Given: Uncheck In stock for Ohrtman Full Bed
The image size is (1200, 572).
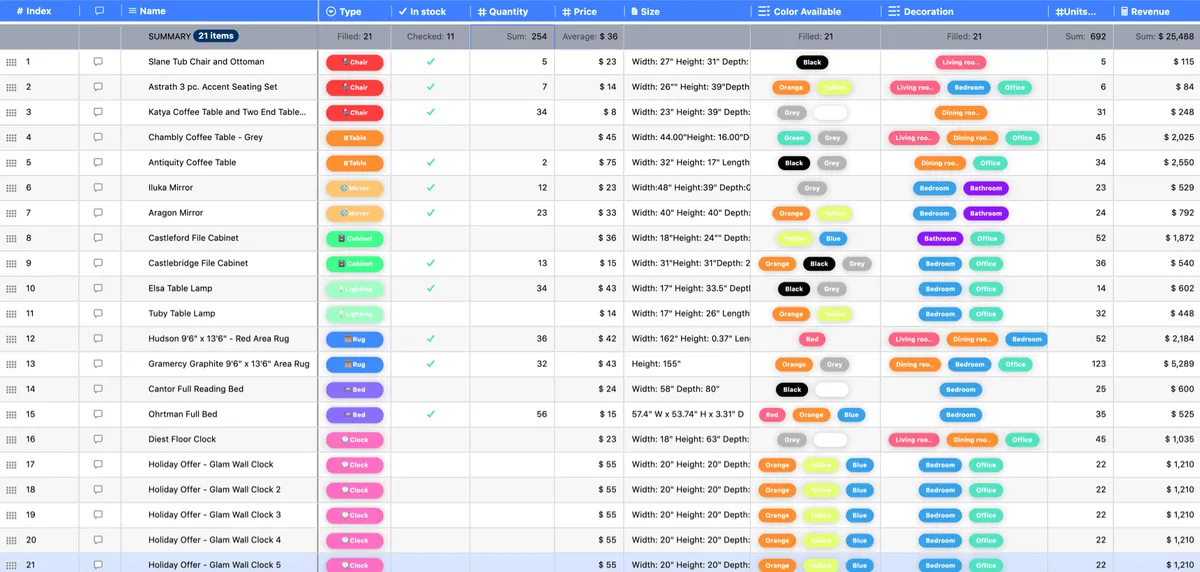Looking at the screenshot, I should [x=430, y=414].
